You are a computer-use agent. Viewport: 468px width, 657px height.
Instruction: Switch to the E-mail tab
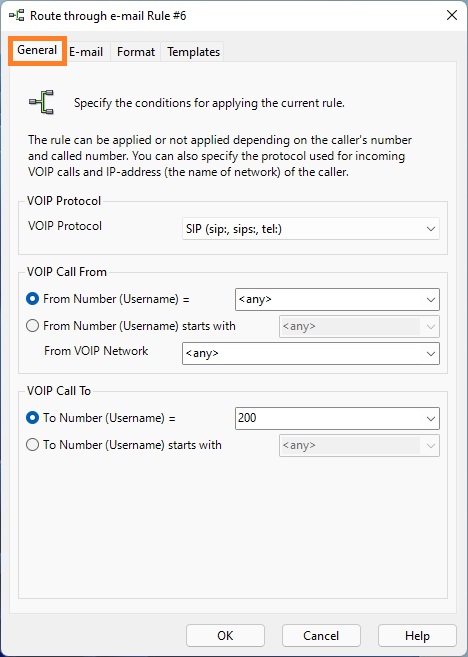click(x=86, y=52)
